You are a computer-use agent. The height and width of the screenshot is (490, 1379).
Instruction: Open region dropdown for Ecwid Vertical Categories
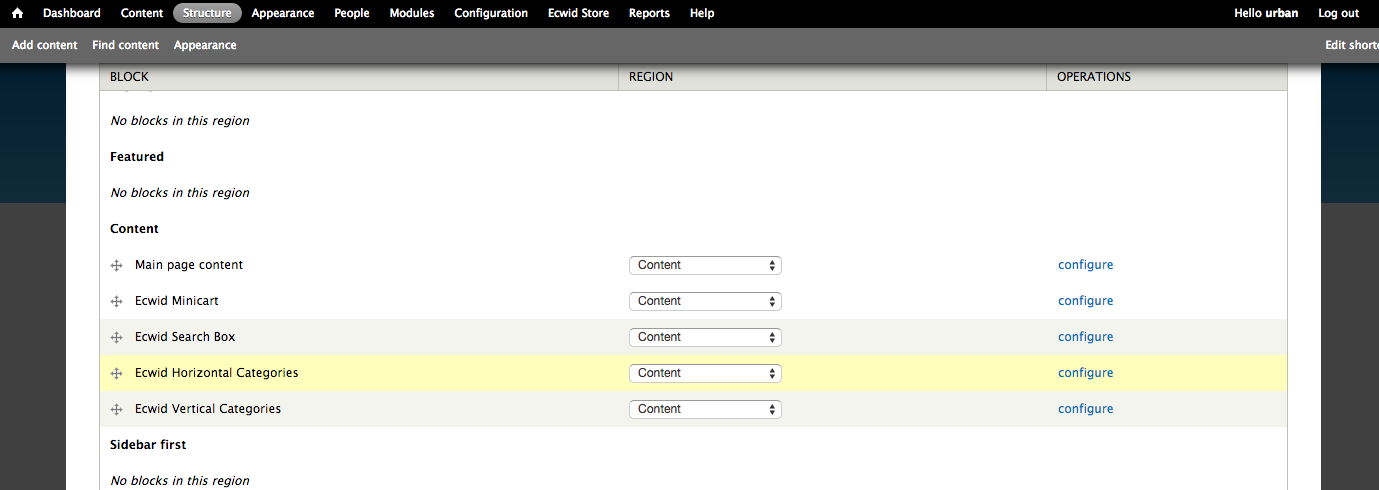pos(705,409)
